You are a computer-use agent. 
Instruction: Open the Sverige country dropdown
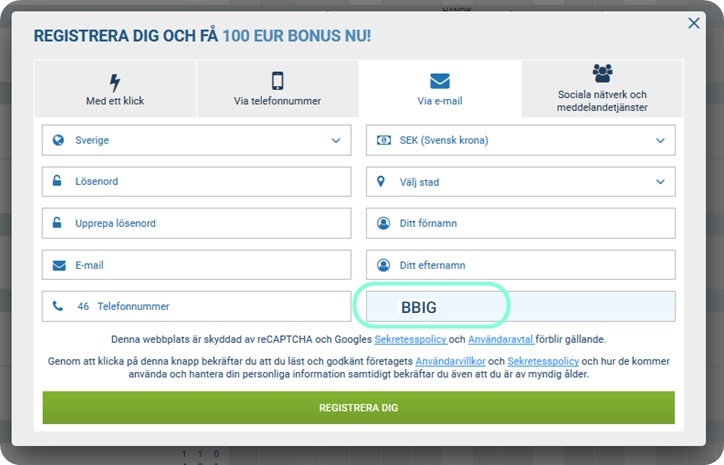(x=196, y=140)
